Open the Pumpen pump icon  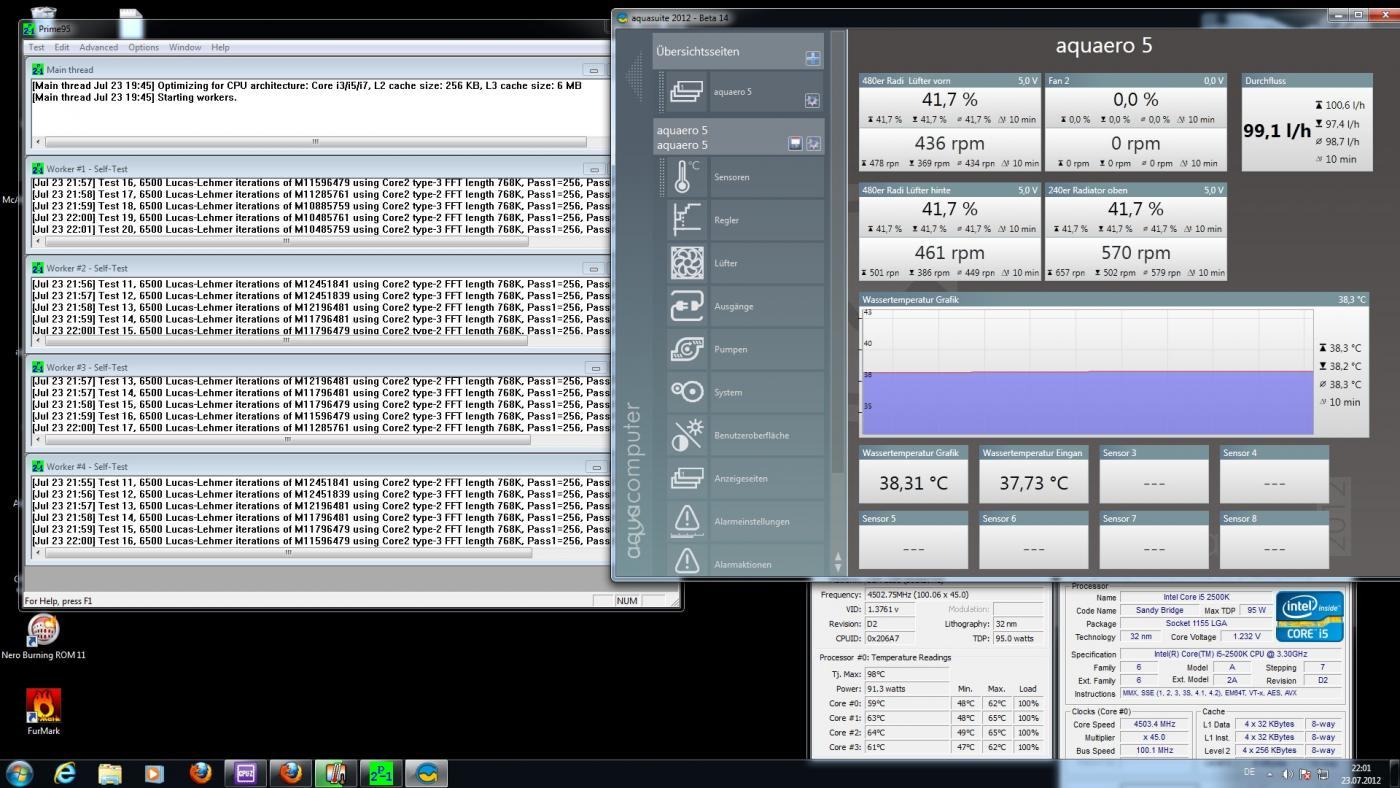(x=686, y=349)
